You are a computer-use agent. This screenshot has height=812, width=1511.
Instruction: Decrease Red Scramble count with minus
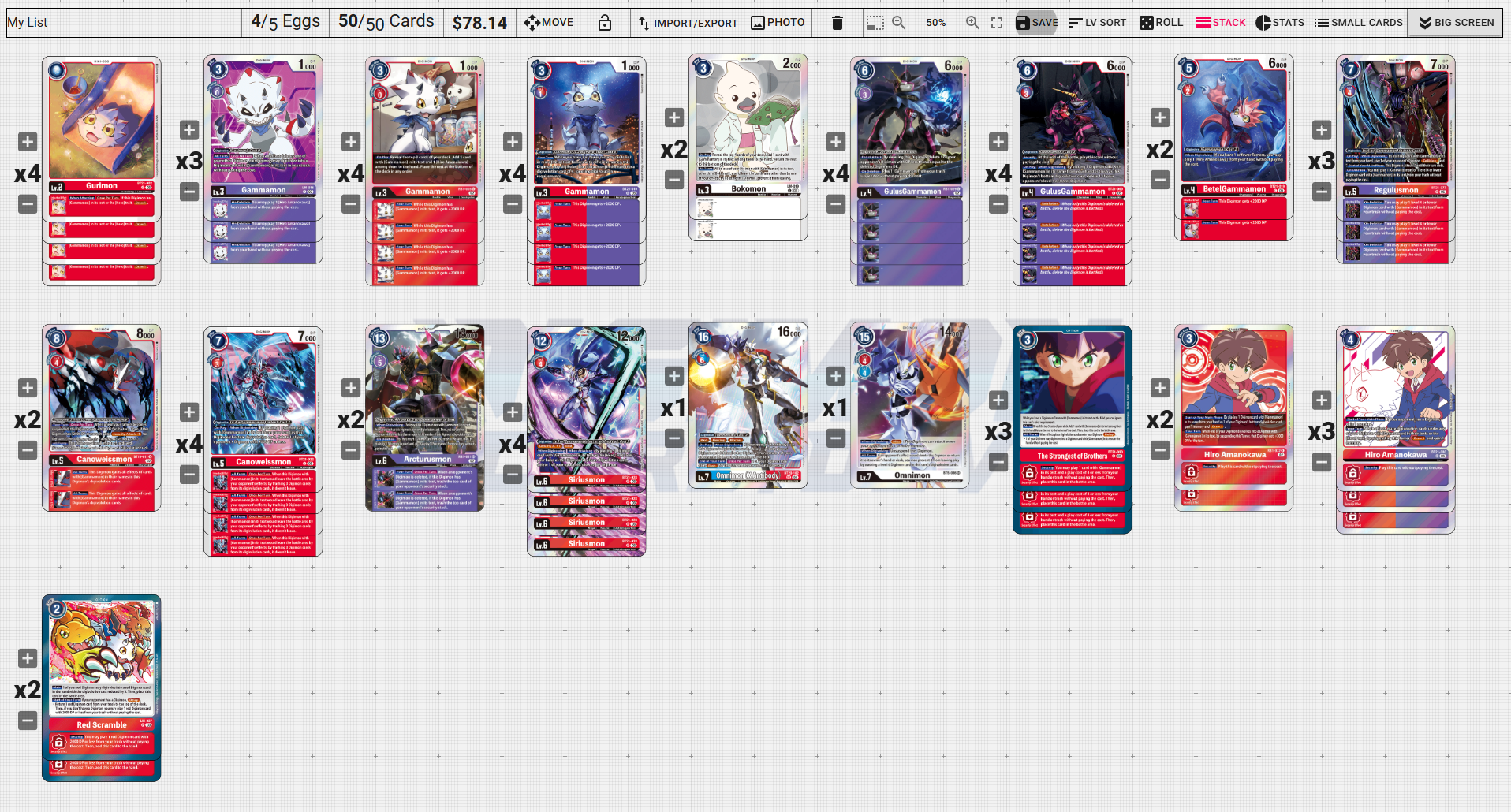tap(28, 721)
